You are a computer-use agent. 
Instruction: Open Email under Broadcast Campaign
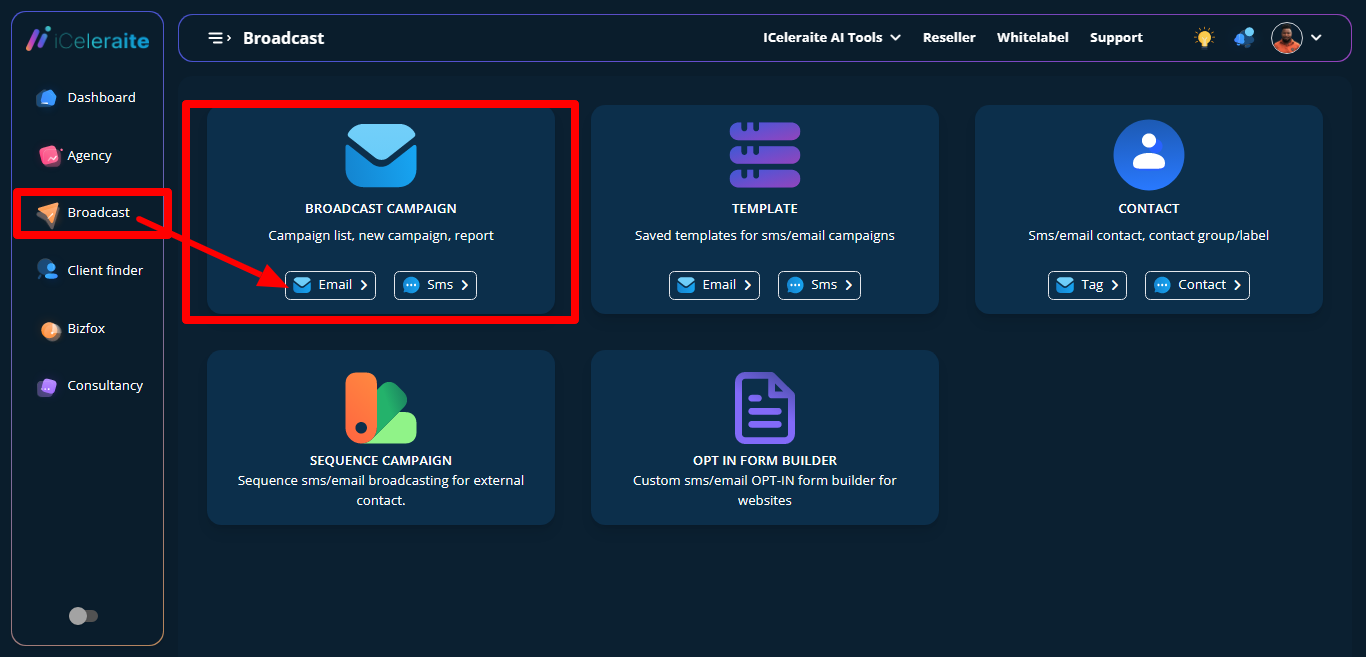pyautogui.click(x=330, y=285)
